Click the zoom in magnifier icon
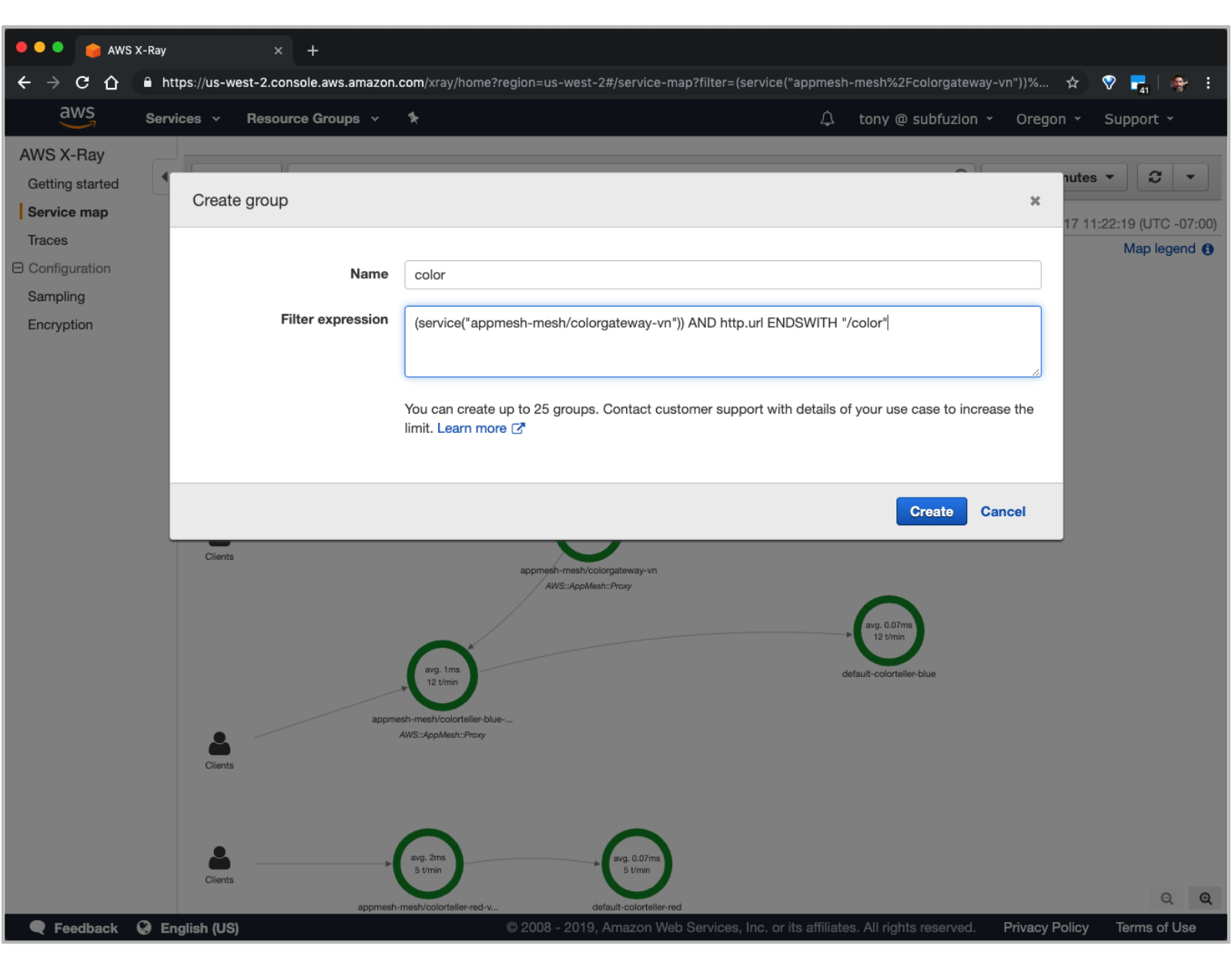This screenshot has width=1232, height=969. [1205, 898]
